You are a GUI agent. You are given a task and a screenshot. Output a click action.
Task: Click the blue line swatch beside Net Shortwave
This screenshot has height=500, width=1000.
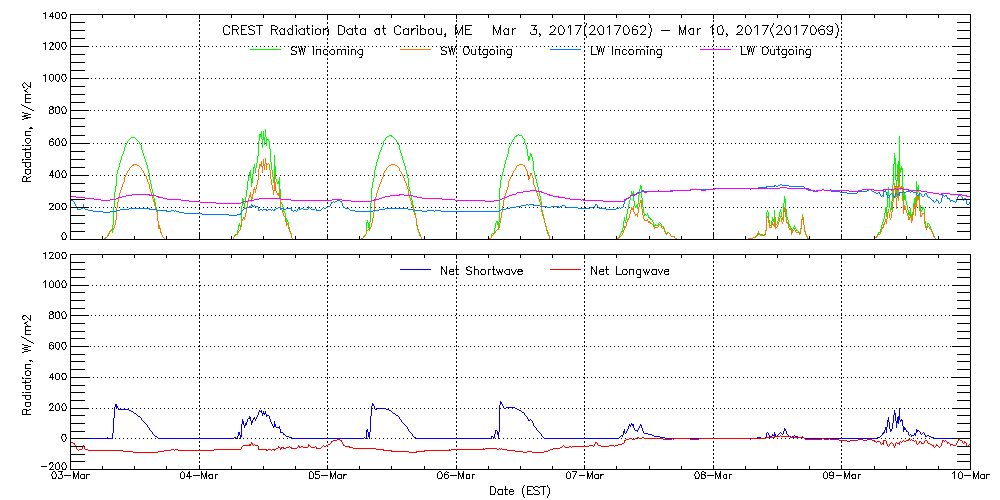click(x=415, y=270)
